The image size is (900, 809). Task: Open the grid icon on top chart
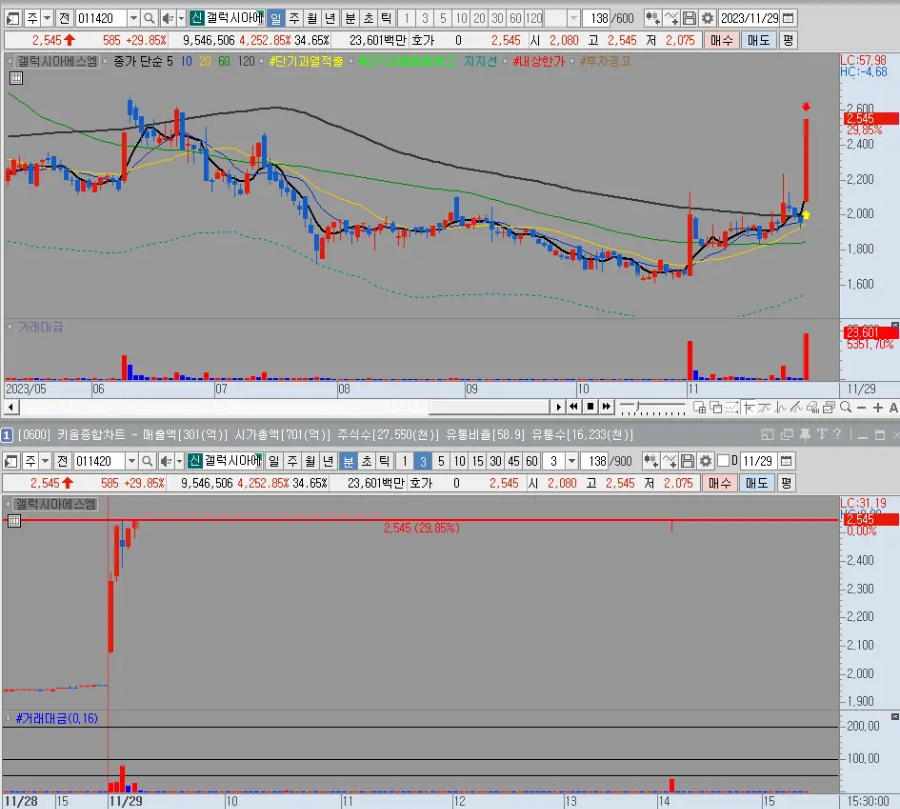[x=16, y=79]
